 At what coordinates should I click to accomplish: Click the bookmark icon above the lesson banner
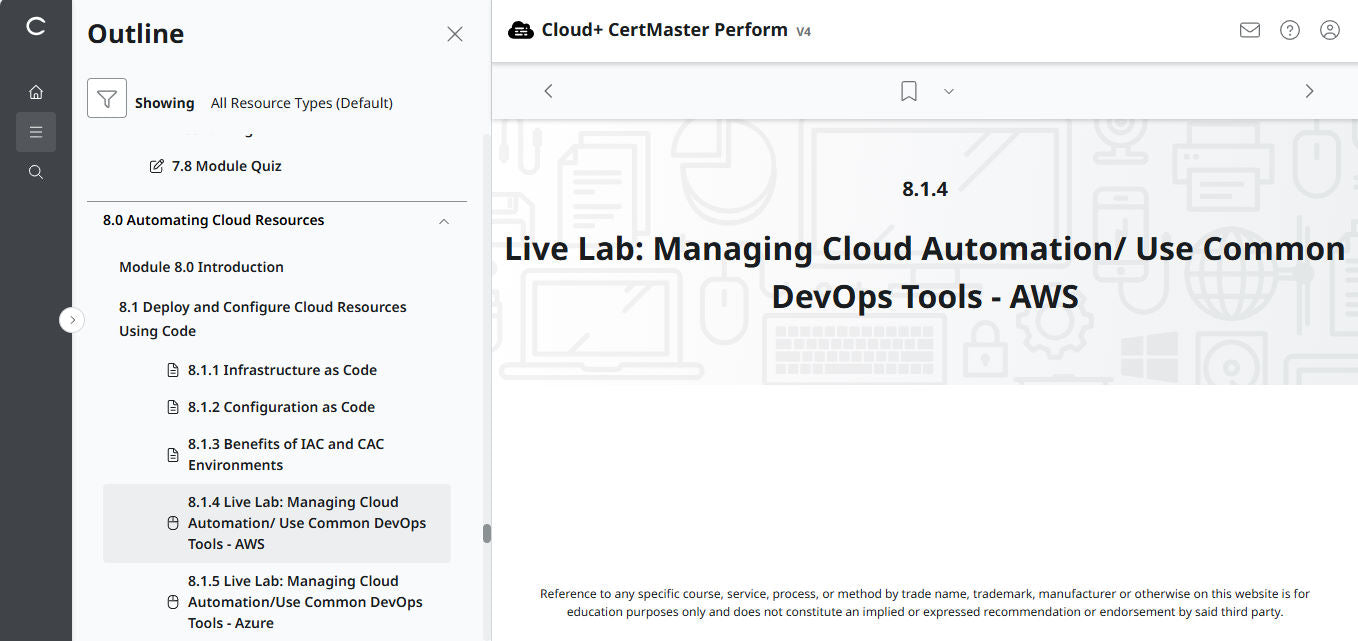point(908,91)
